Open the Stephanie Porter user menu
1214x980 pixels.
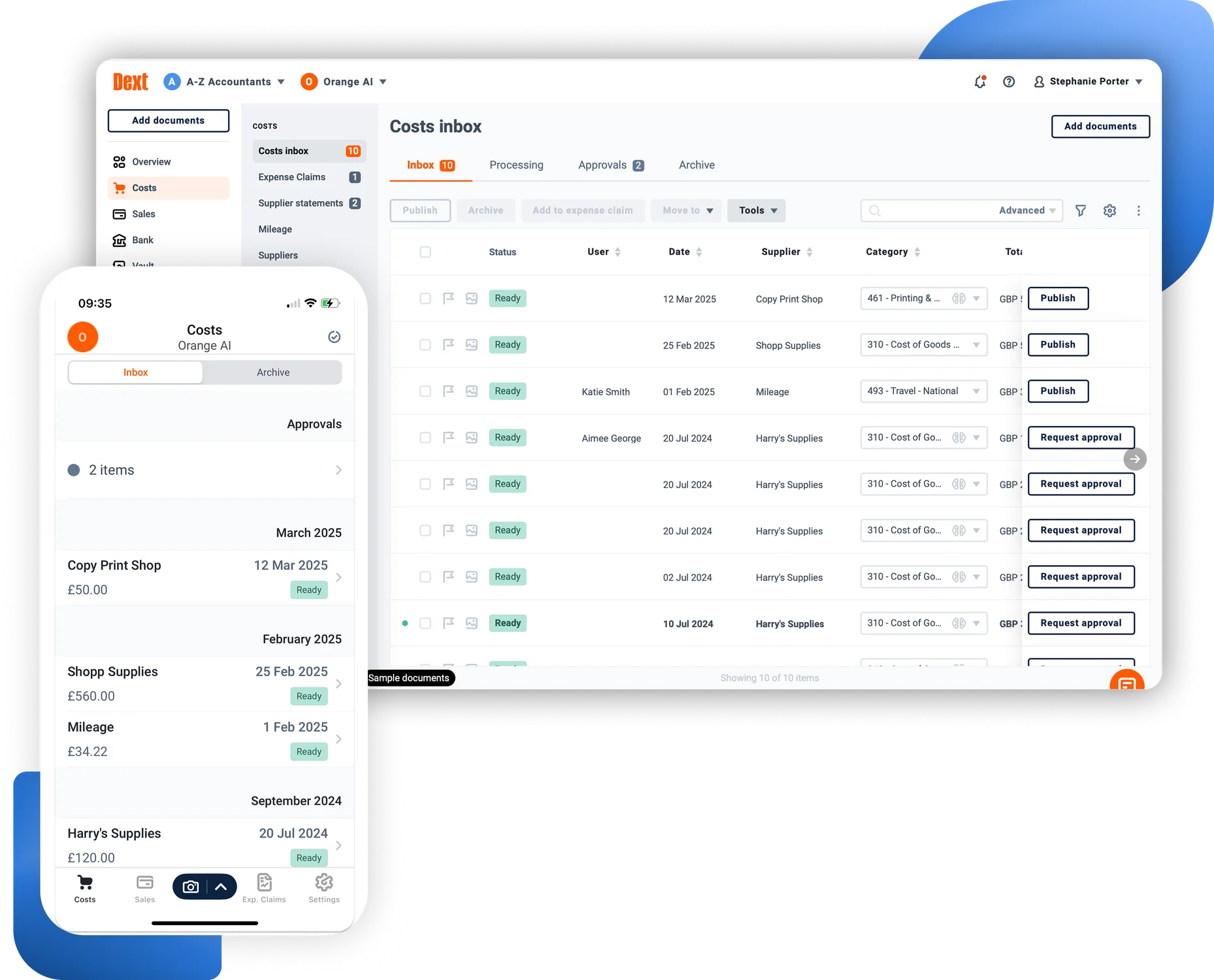click(1088, 82)
